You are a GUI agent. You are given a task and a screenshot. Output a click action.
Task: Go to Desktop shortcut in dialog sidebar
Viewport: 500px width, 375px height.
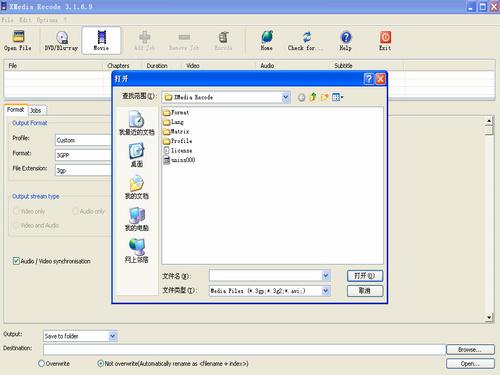tap(137, 155)
